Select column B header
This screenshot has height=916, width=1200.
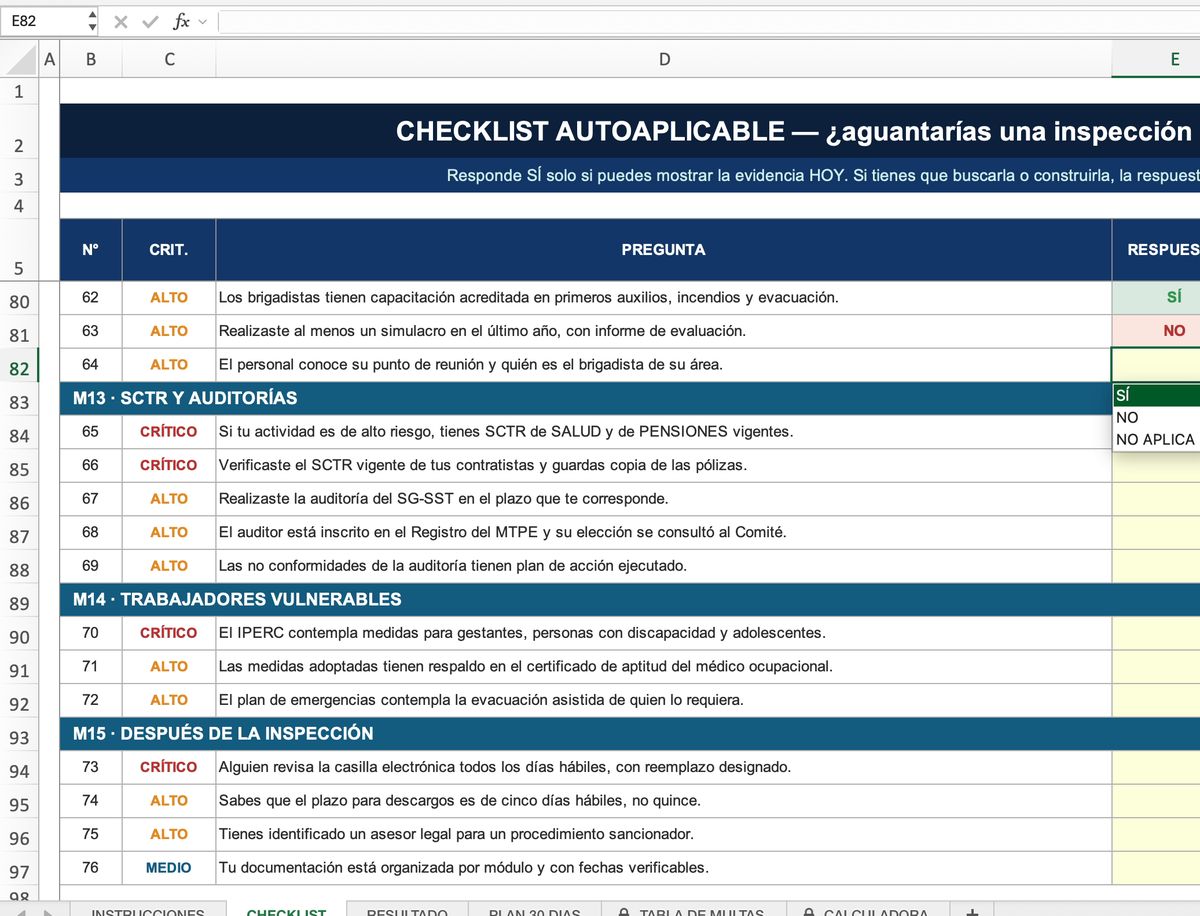pyautogui.click(x=91, y=59)
